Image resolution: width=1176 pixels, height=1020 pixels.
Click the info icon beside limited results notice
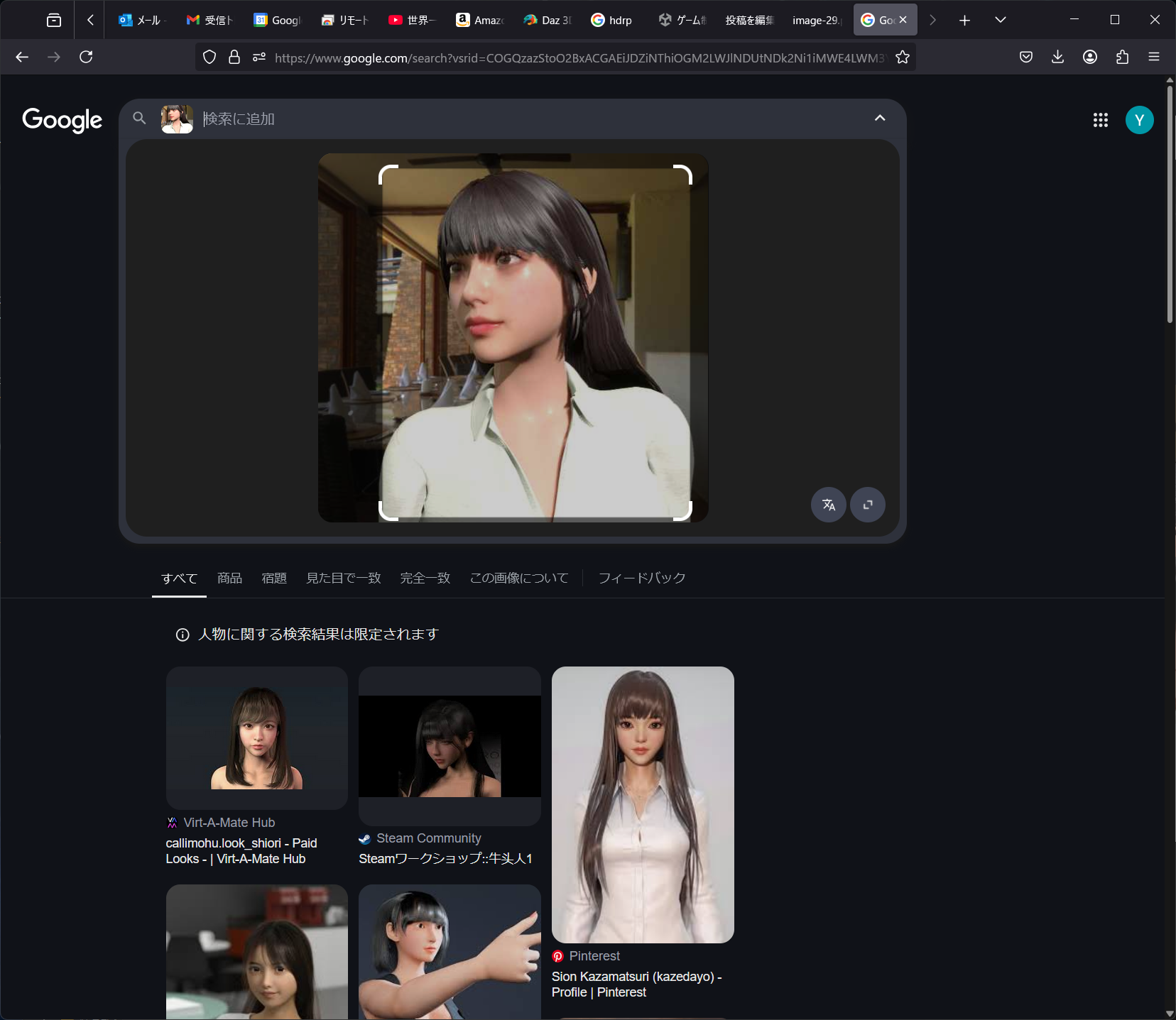183,635
